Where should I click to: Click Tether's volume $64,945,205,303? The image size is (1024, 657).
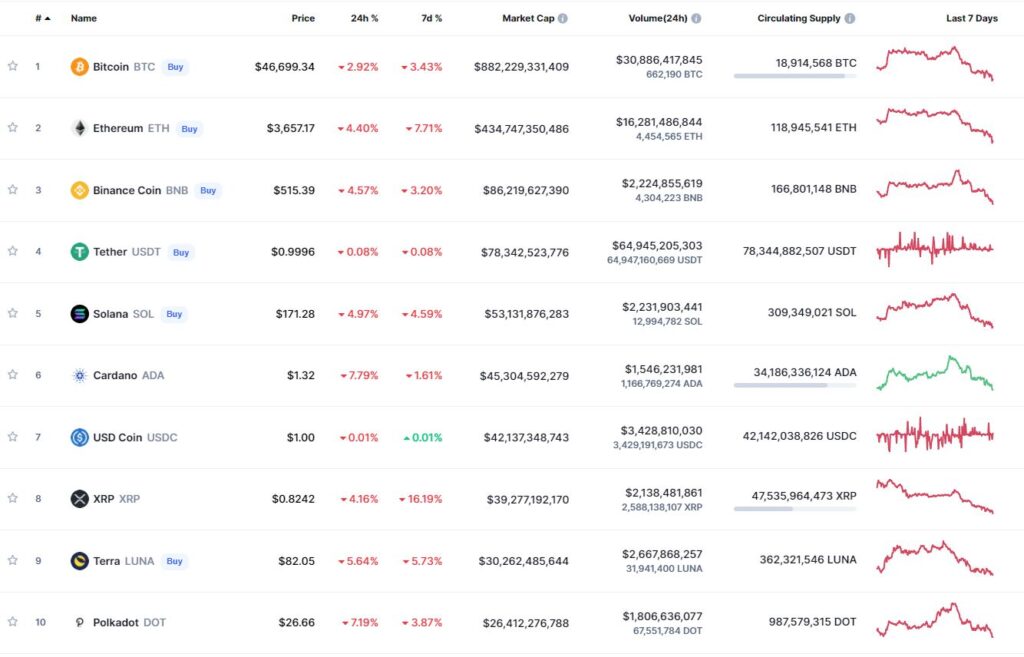657,246
